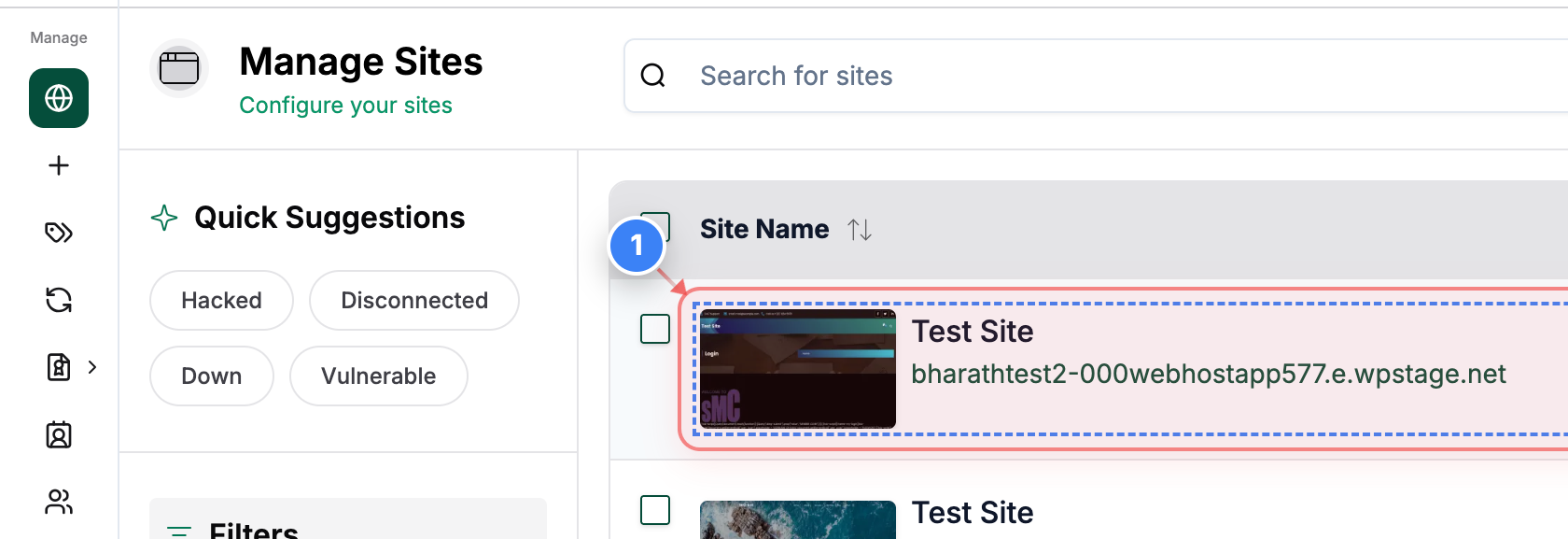
Task: Click the search magnifier icon
Action: (652, 76)
